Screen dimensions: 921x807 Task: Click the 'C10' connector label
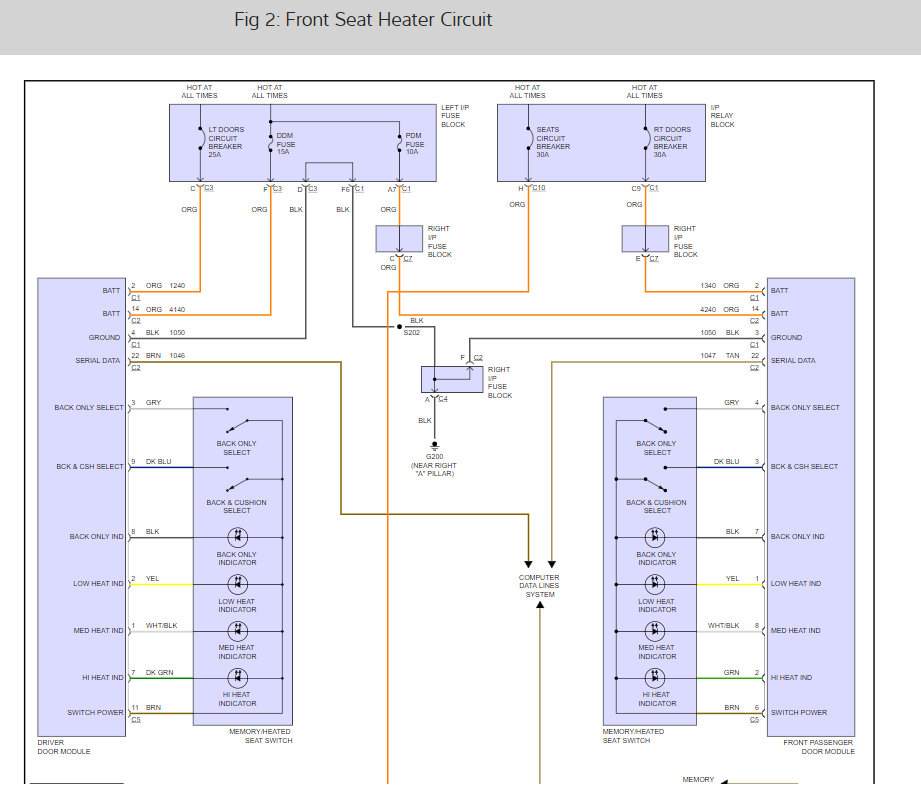[539, 188]
